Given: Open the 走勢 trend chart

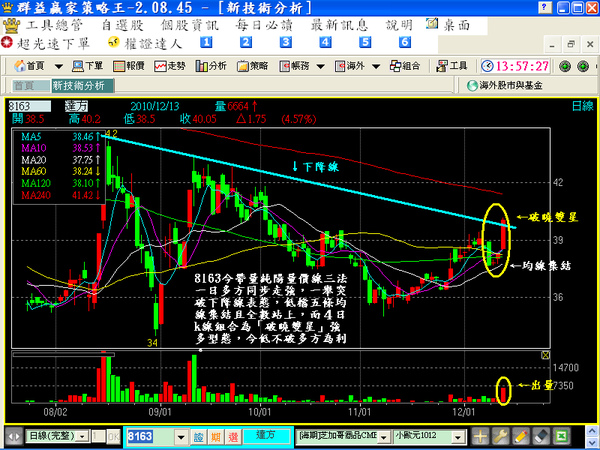Looking at the screenshot, I should (x=170, y=66).
